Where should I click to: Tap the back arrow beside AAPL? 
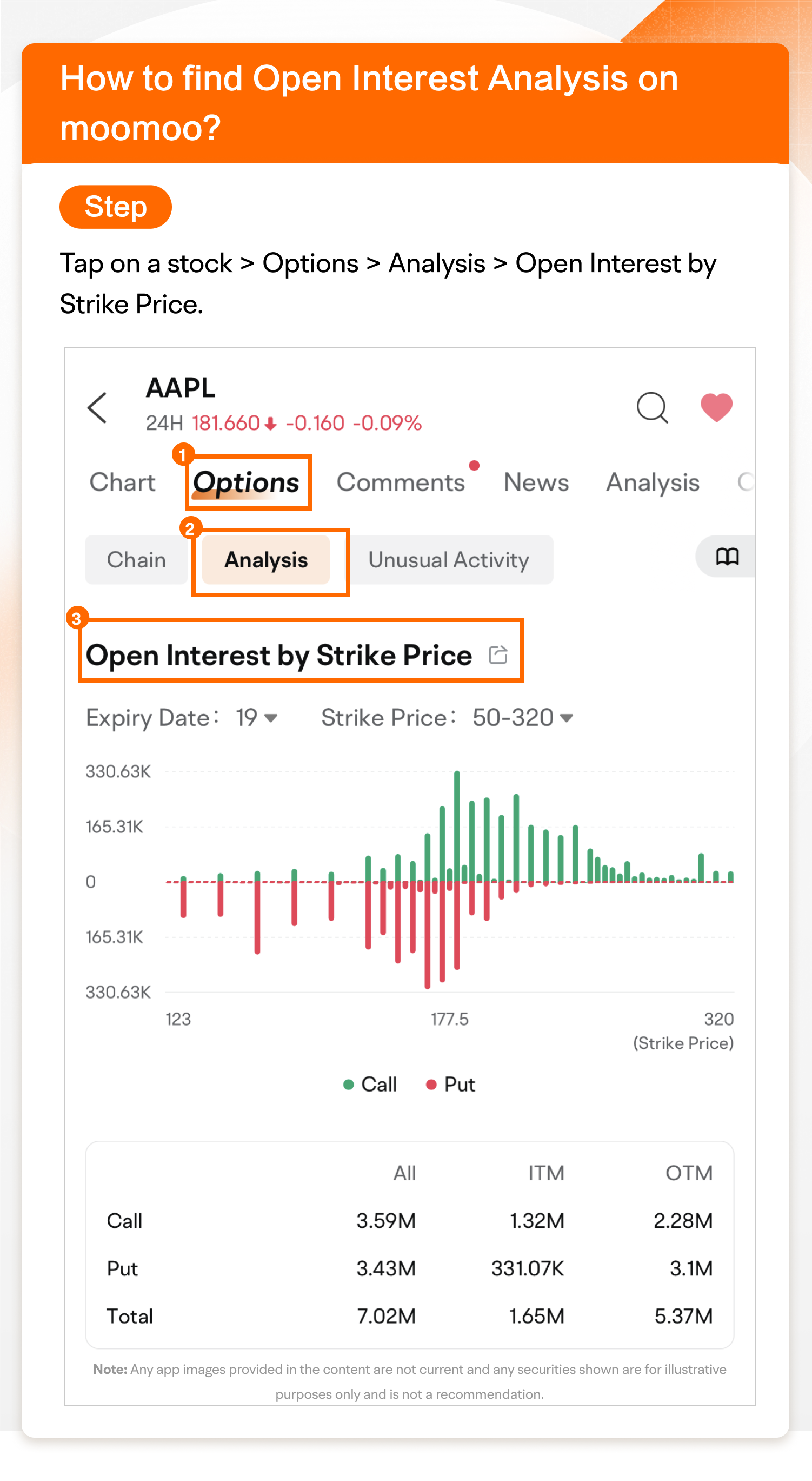pos(97,408)
